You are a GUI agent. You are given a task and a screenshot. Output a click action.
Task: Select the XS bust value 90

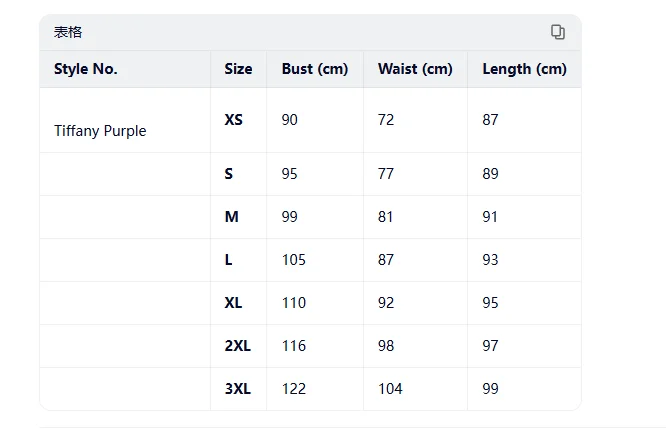[x=289, y=120]
